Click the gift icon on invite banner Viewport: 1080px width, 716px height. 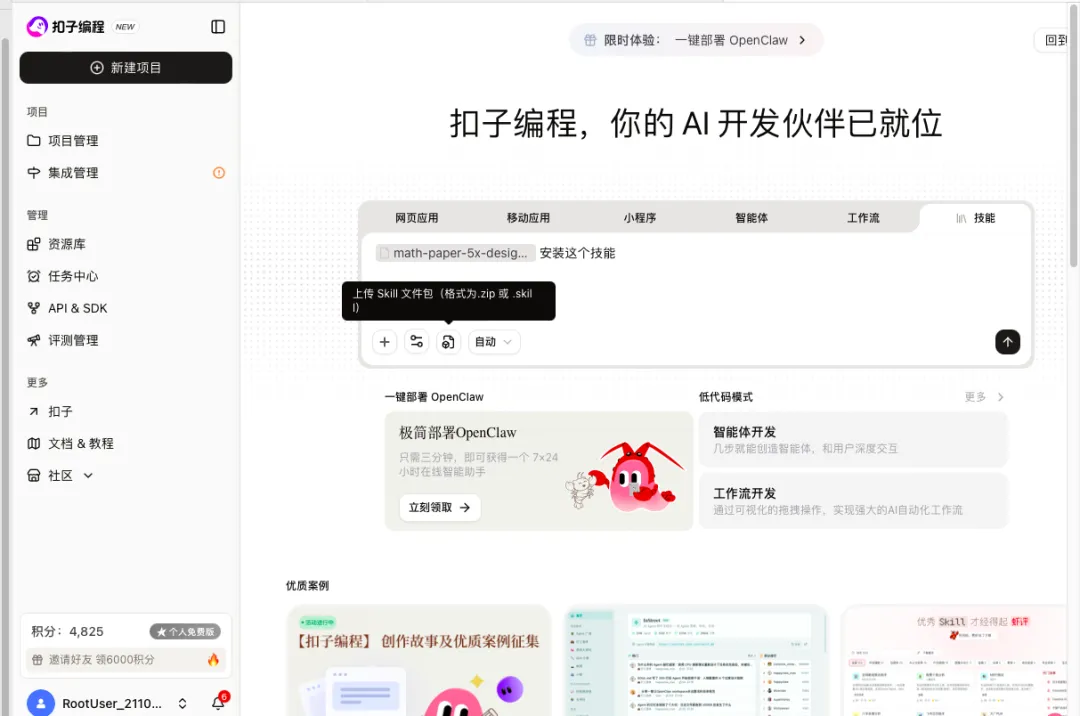[x=38, y=660]
